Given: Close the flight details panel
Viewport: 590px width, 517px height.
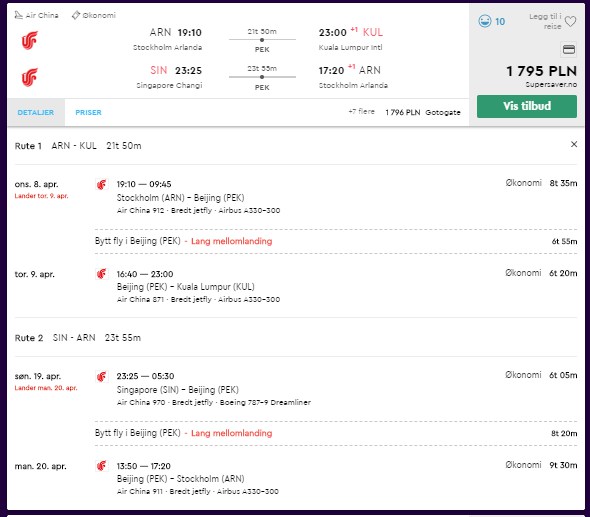Looking at the screenshot, I should [x=574, y=144].
